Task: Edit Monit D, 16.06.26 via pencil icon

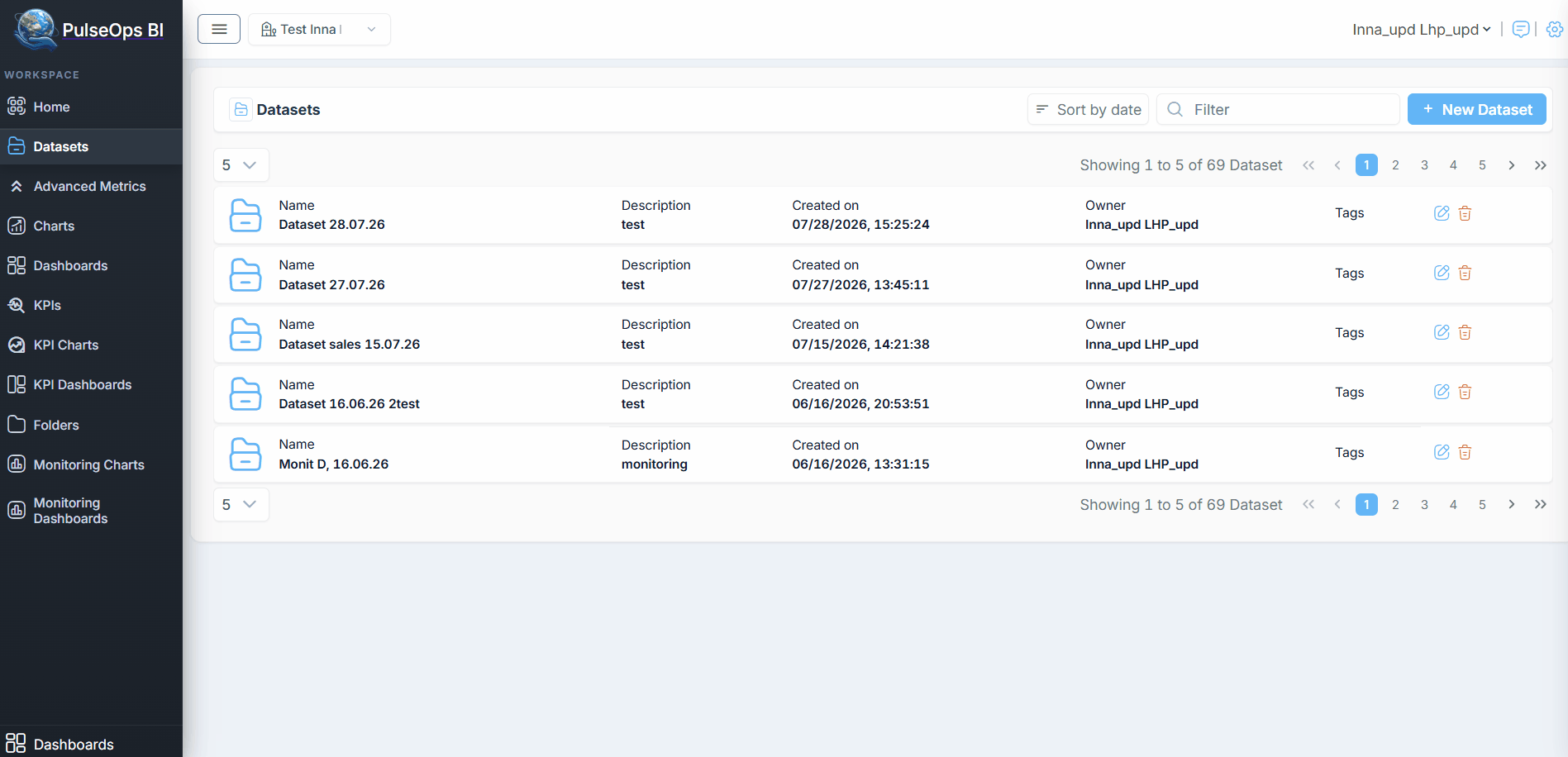Action: click(x=1442, y=452)
